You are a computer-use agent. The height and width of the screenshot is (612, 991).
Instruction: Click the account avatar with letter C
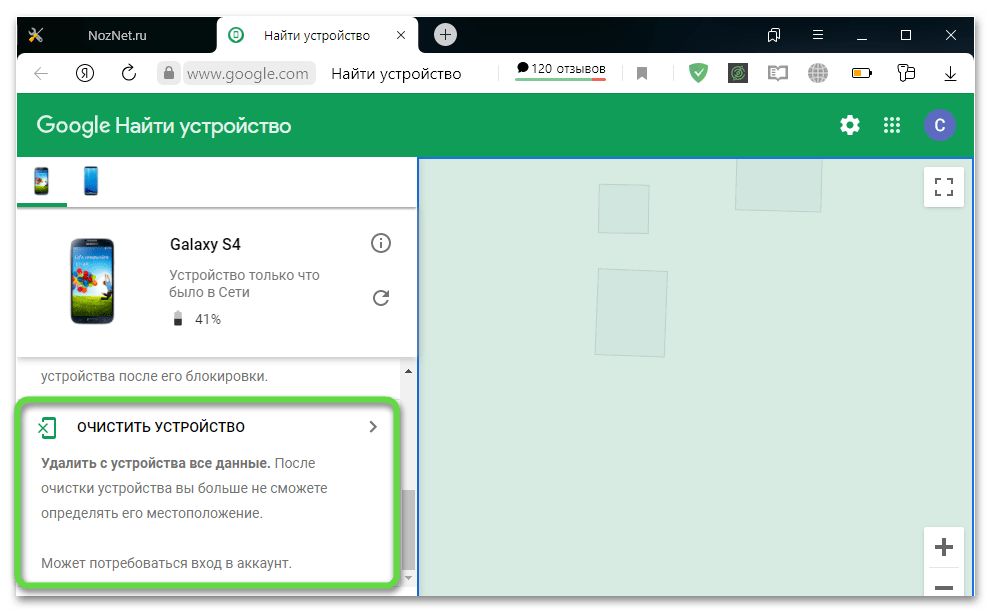(x=939, y=125)
